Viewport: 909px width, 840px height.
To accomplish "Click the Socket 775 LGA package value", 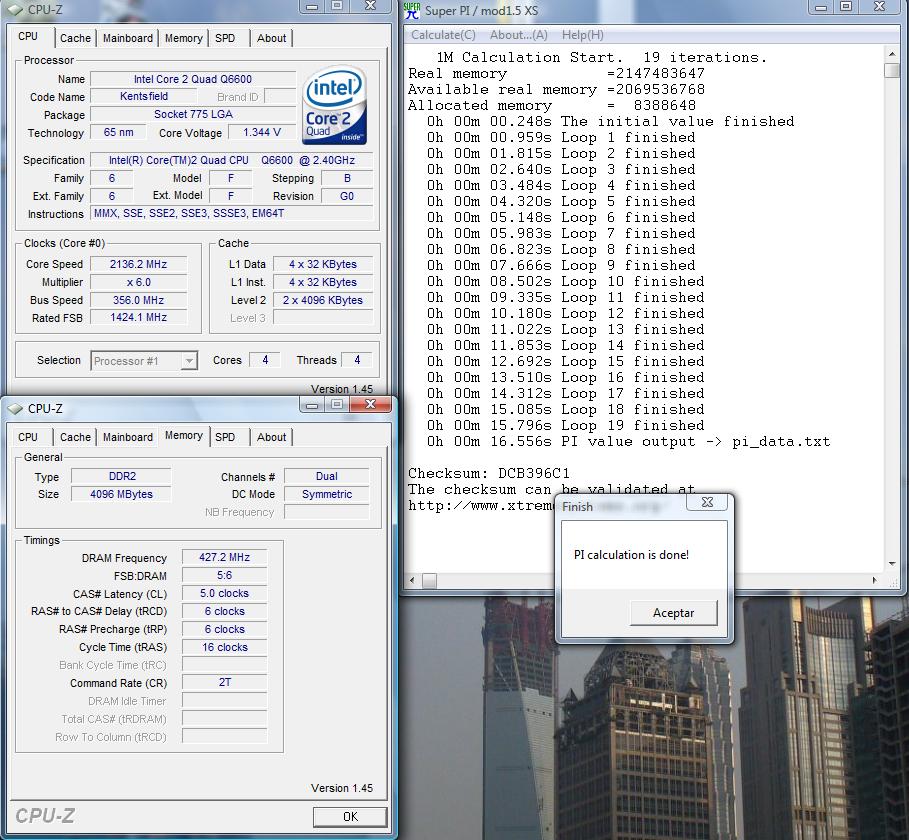I will [x=193, y=114].
